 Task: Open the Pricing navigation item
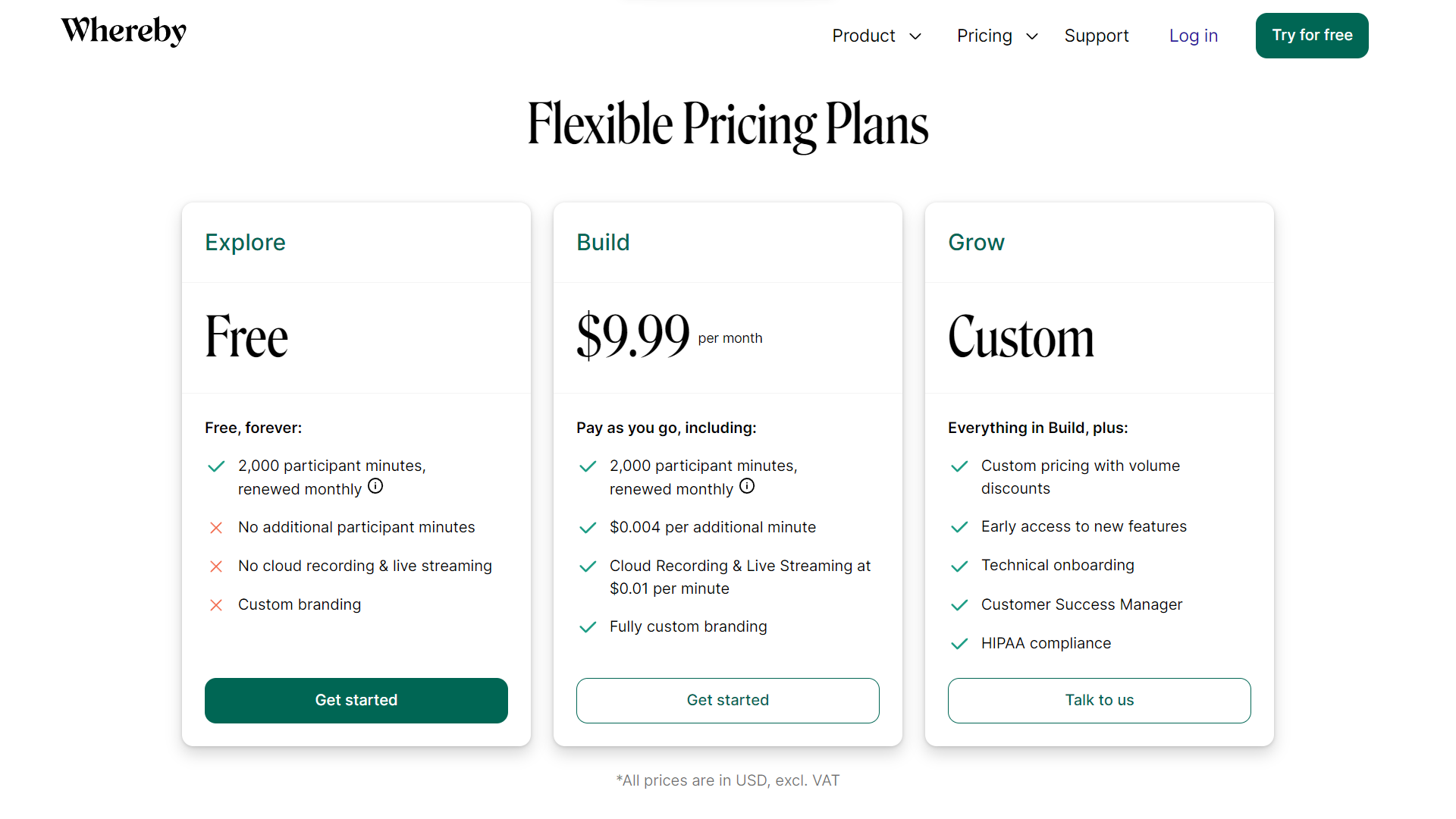coord(984,36)
